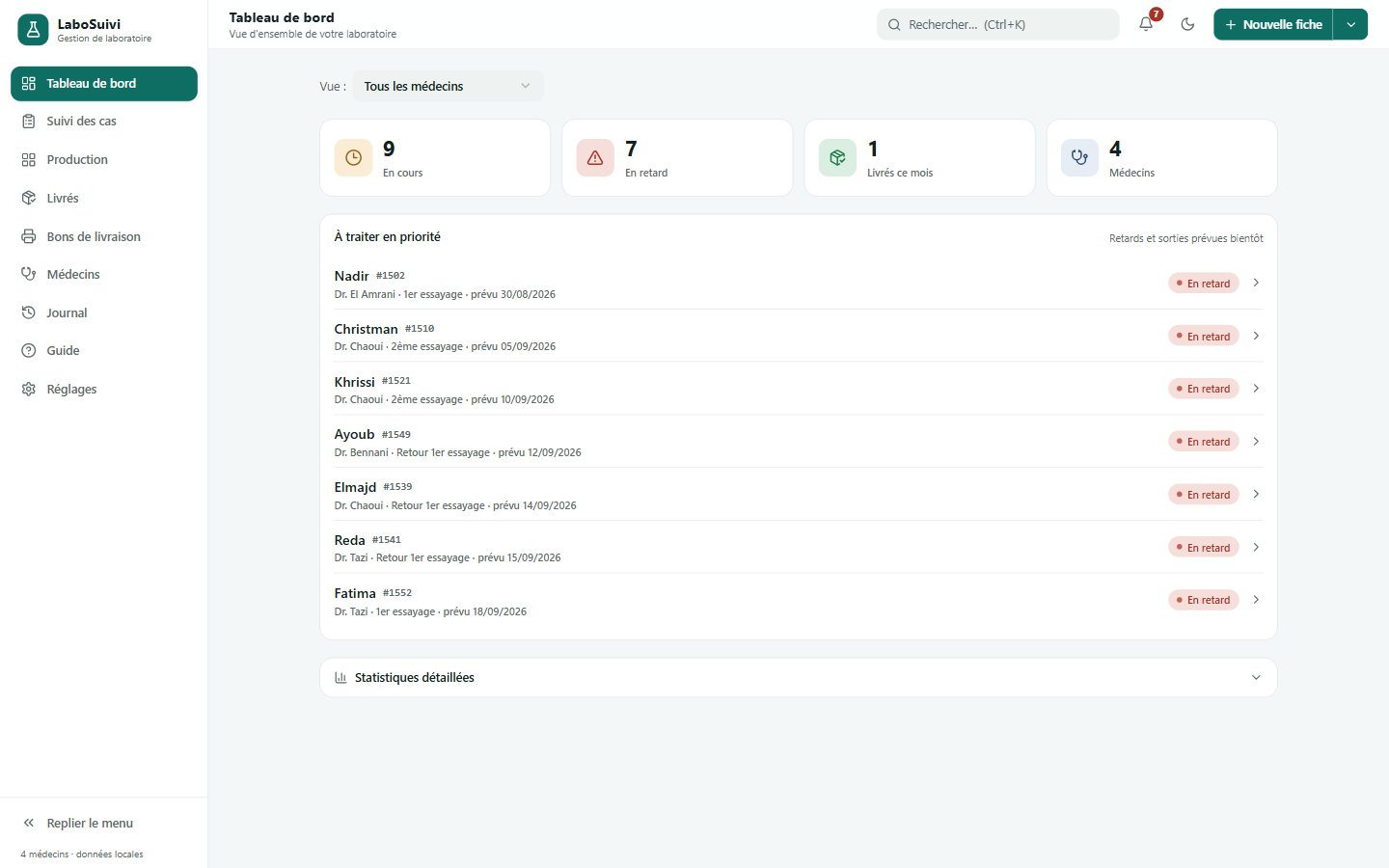Open Elmajd #1539 row chevron
The image size is (1389, 868).
click(1256, 494)
